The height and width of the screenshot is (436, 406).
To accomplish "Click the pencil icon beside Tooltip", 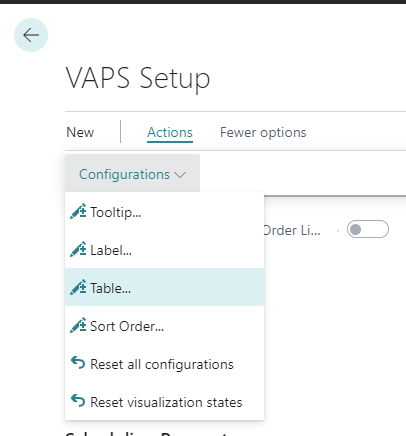I will [78, 211].
